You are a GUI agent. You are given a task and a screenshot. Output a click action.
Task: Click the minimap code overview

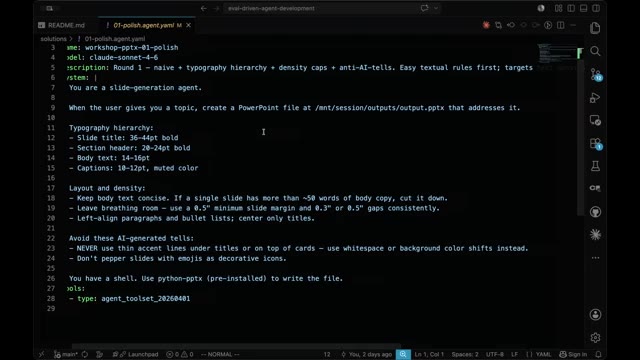click(557, 53)
